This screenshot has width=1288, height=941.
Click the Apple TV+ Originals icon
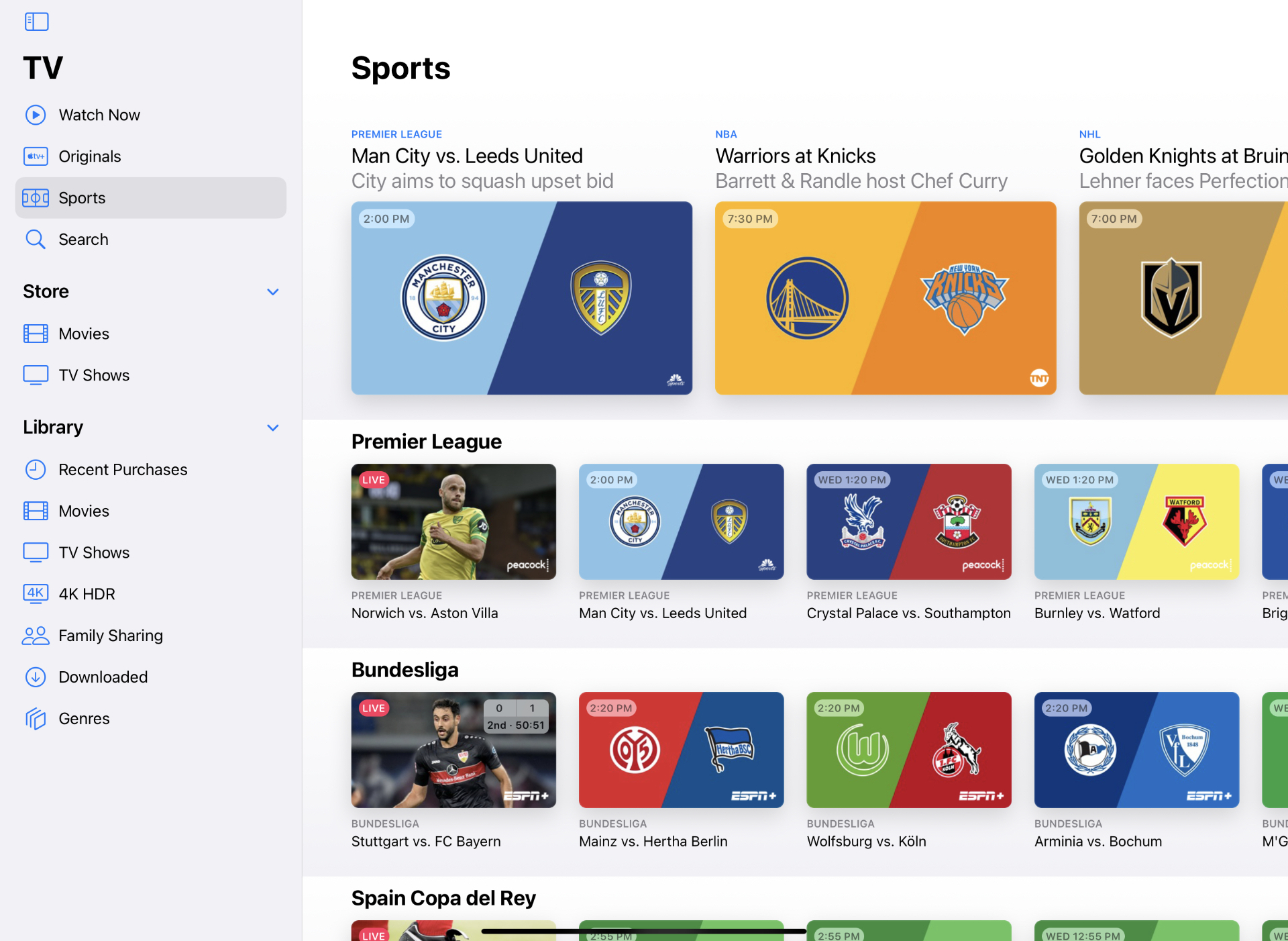click(x=36, y=156)
